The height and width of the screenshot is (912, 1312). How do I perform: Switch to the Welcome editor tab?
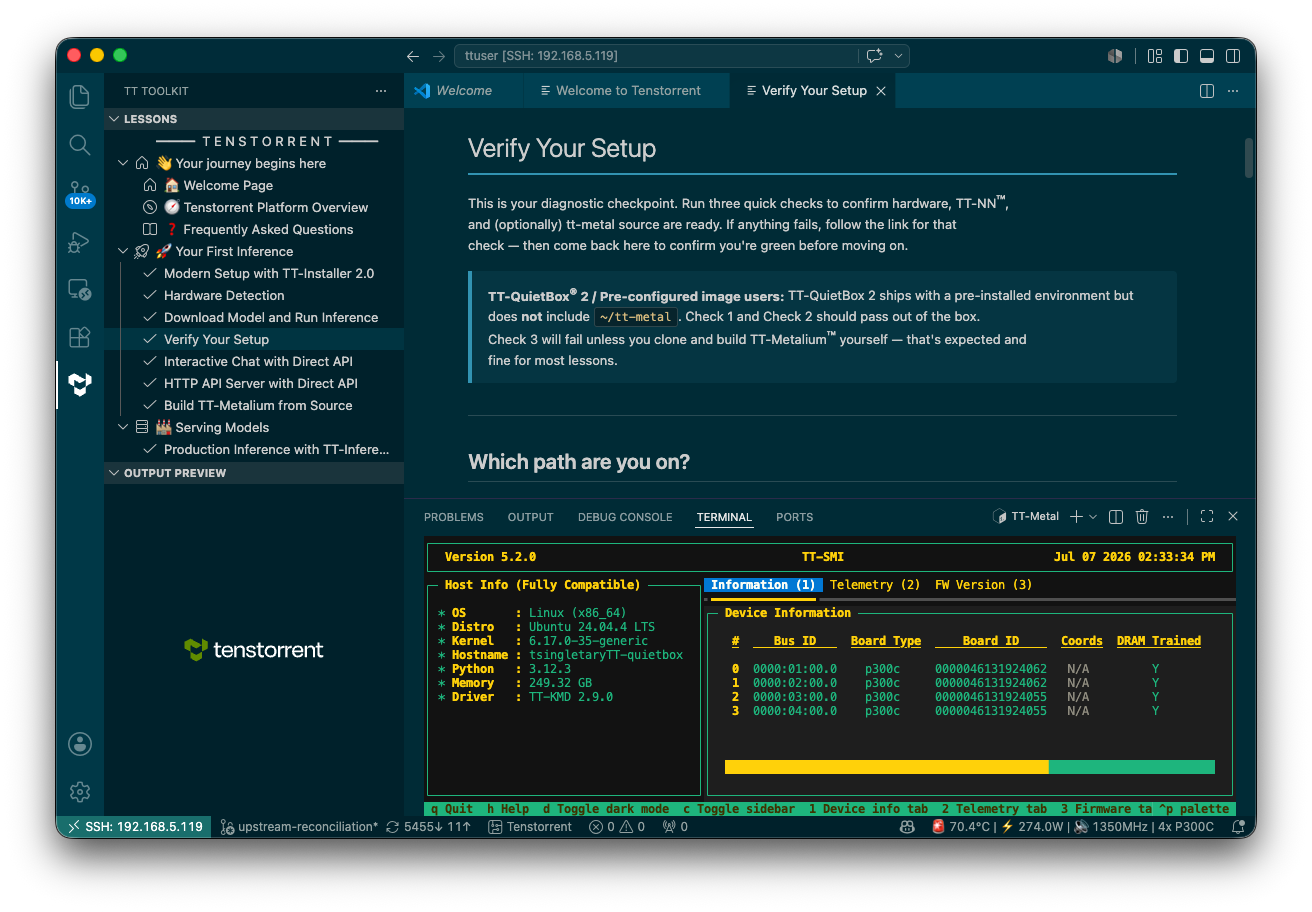tap(464, 91)
